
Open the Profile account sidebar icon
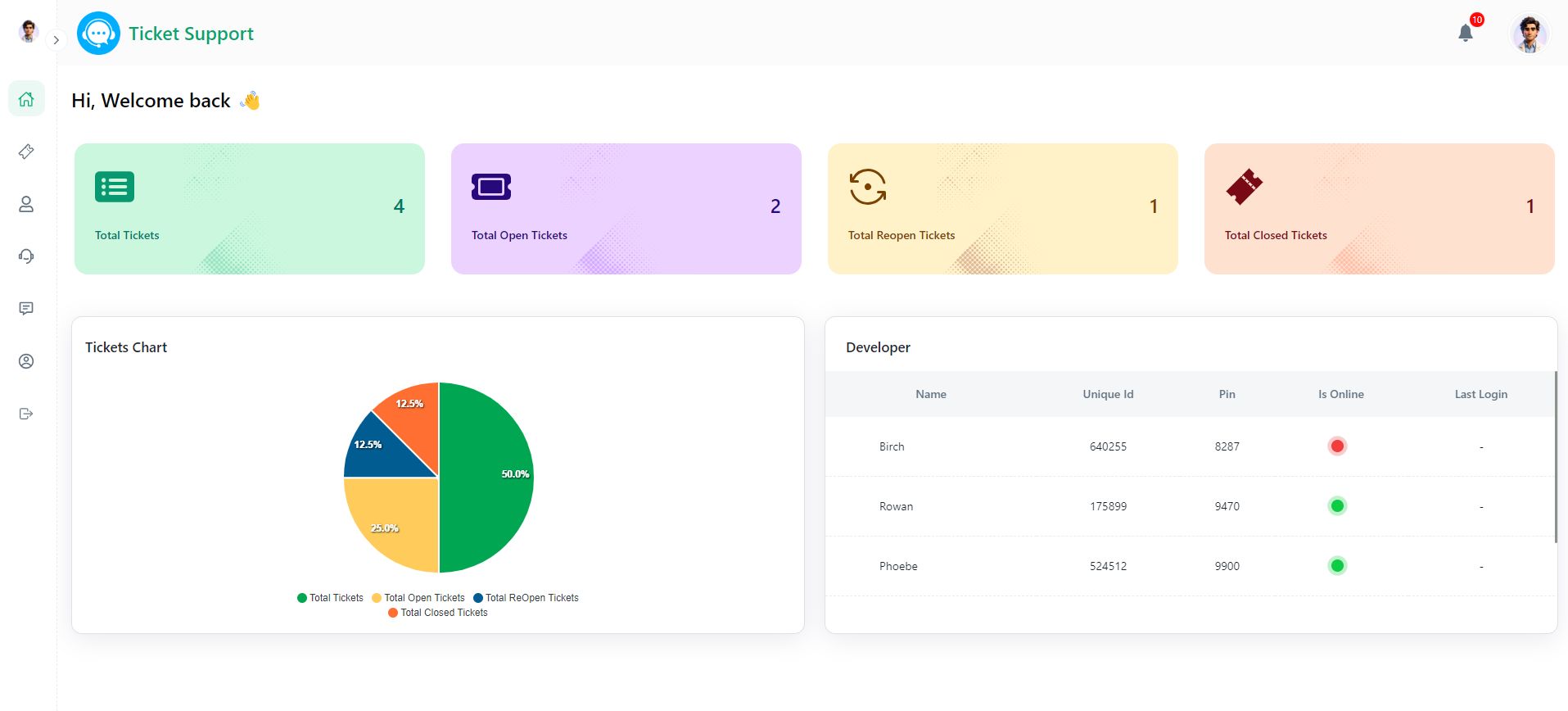pos(26,361)
